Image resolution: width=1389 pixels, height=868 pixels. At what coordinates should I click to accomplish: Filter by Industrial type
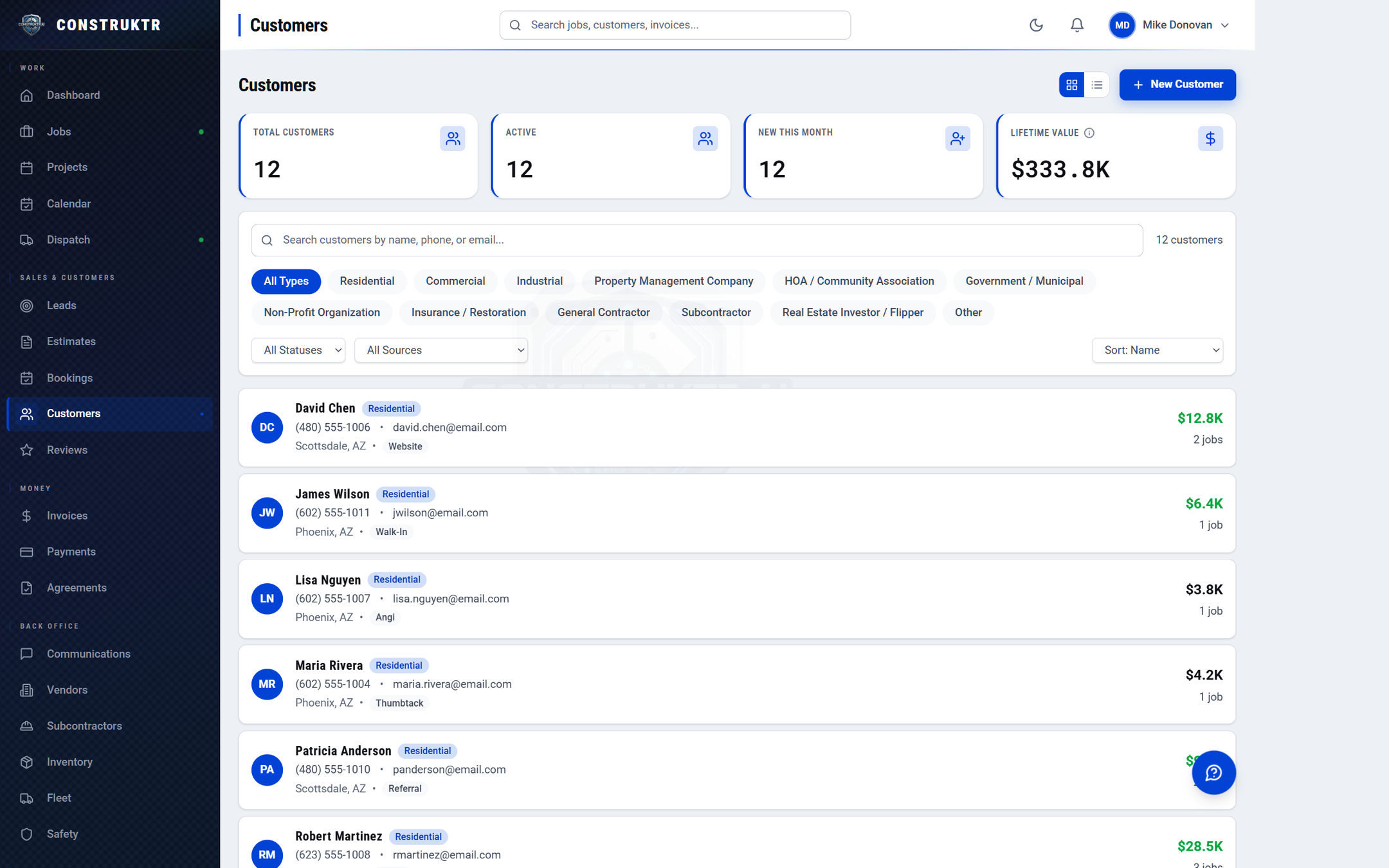point(540,281)
